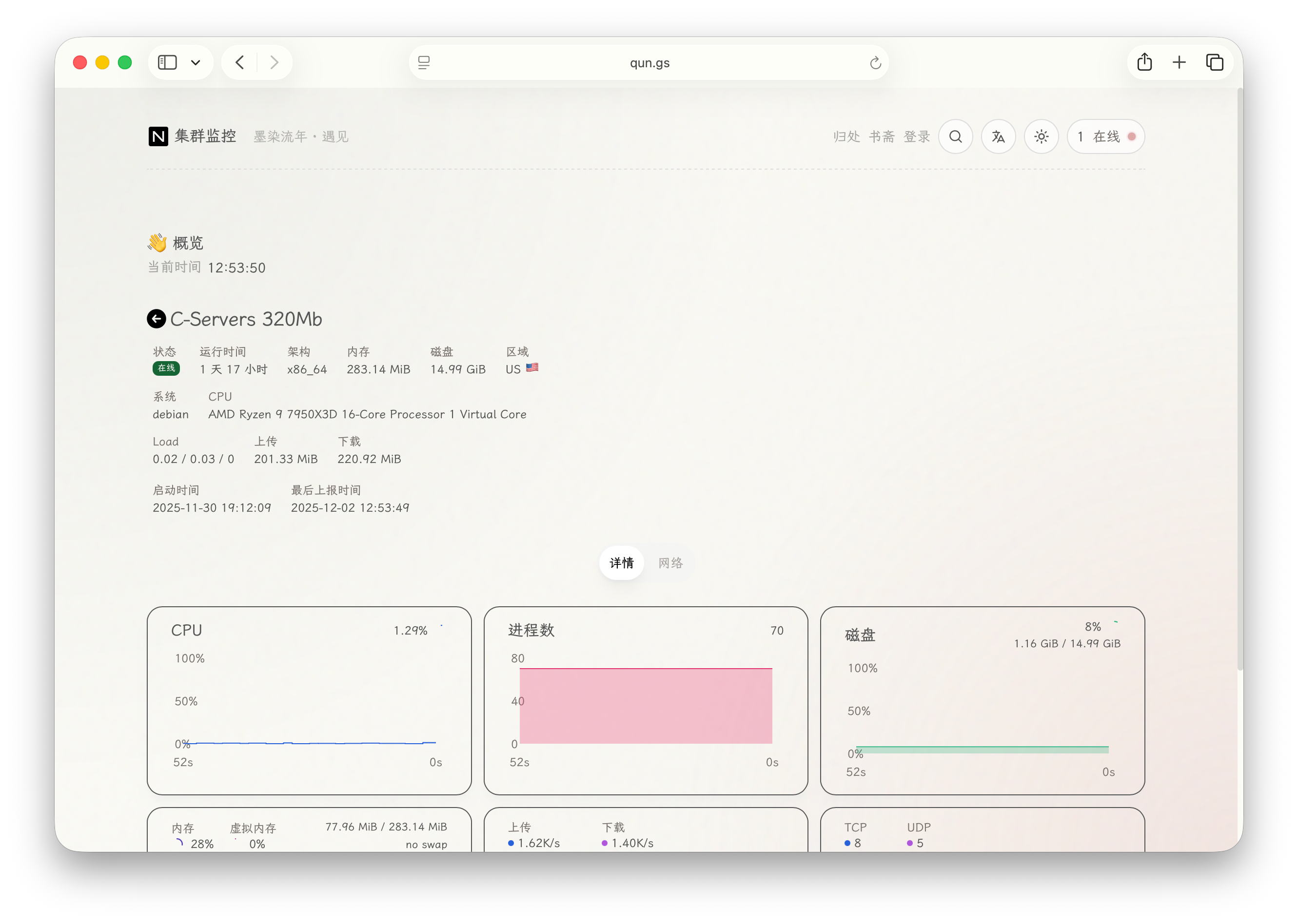Click the black back arrow beside C-Servers
This screenshot has width=1298, height=924.
click(157, 319)
